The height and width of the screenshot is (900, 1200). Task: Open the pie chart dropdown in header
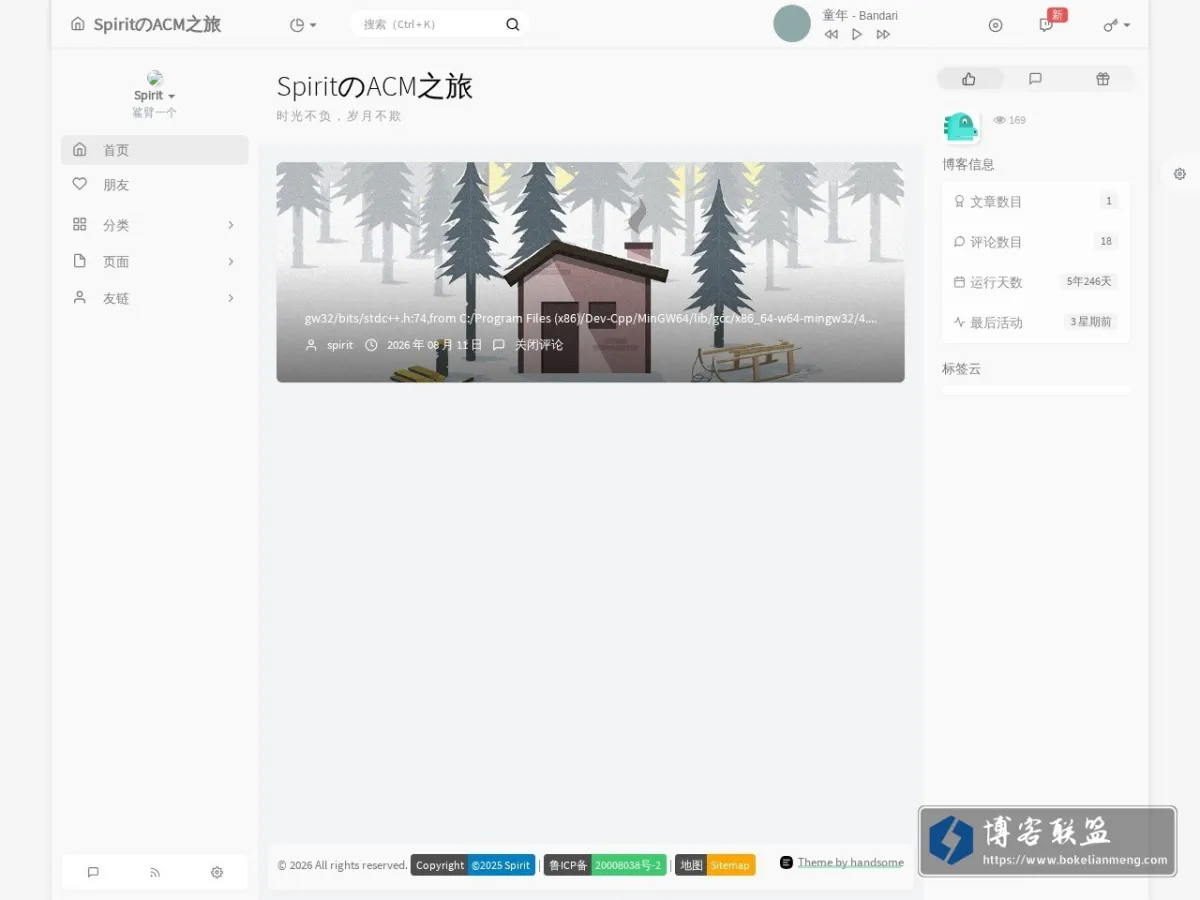(303, 25)
